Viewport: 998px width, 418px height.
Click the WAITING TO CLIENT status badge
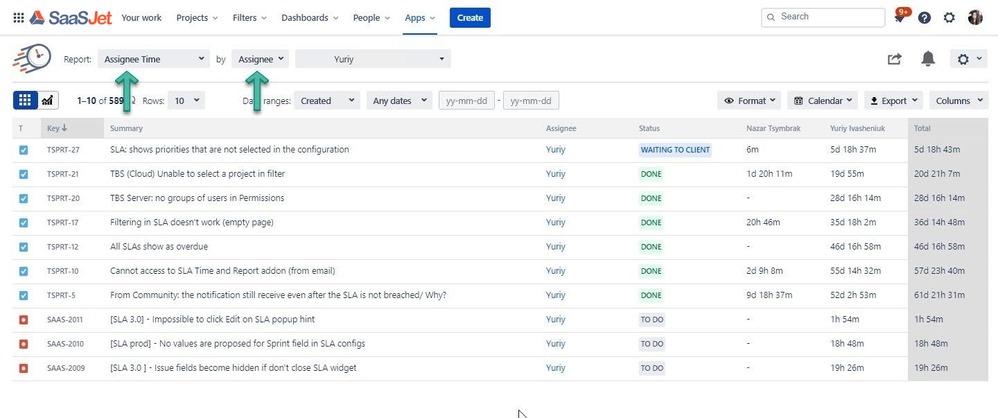[x=675, y=150]
